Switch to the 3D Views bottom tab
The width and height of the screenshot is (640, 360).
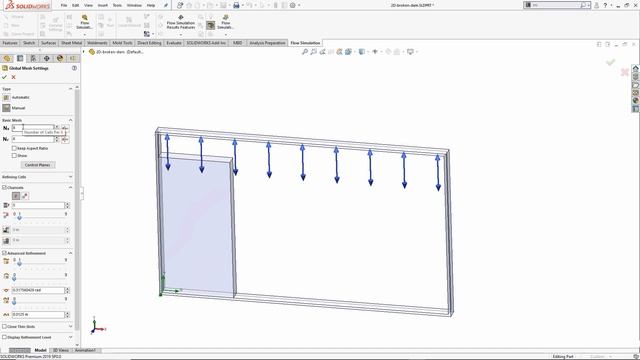pyautogui.click(x=61, y=350)
